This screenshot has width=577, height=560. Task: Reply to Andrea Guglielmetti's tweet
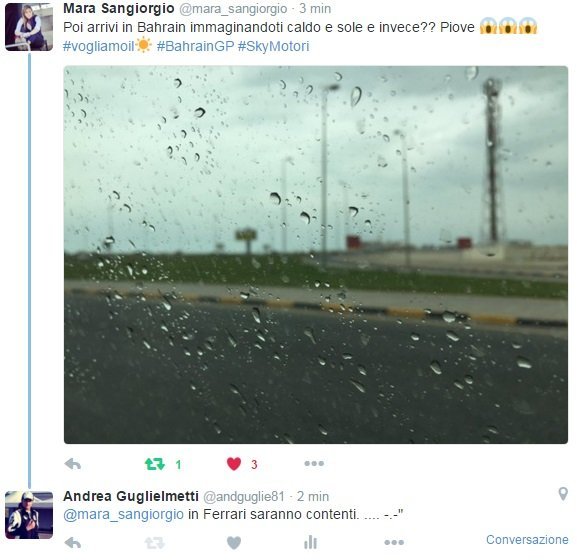pyautogui.click(x=72, y=543)
